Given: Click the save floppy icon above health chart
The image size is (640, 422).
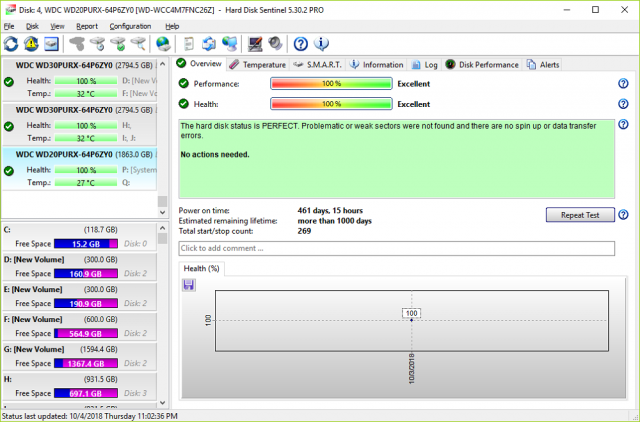Looking at the screenshot, I should 188,285.
